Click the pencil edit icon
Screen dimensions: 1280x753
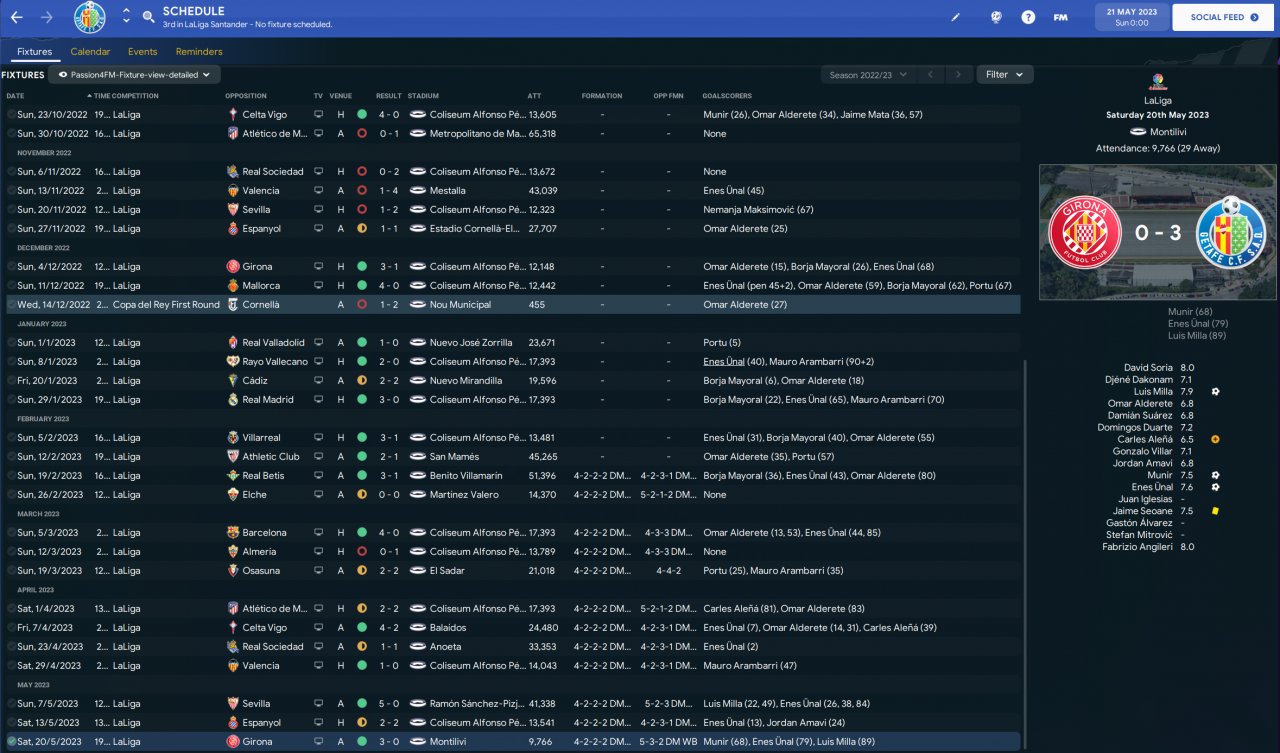(955, 17)
